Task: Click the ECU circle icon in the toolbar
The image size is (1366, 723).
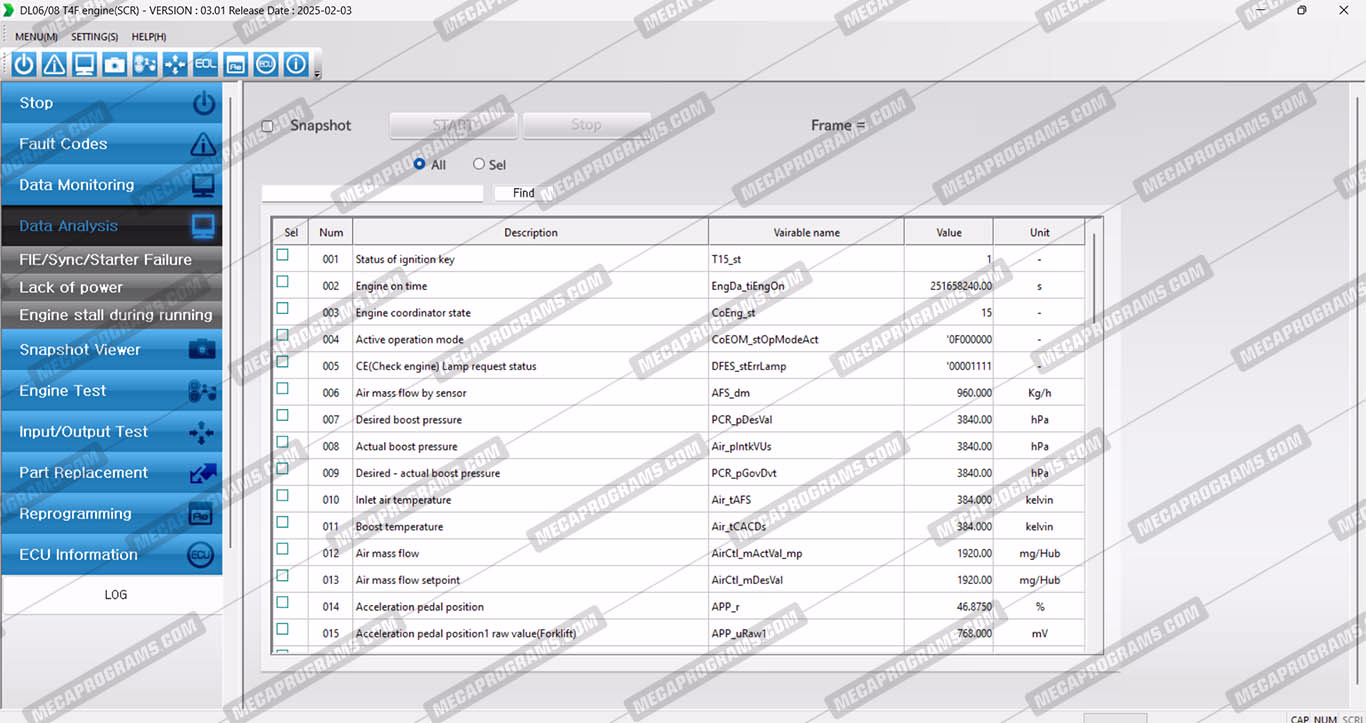Action: (x=265, y=64)
